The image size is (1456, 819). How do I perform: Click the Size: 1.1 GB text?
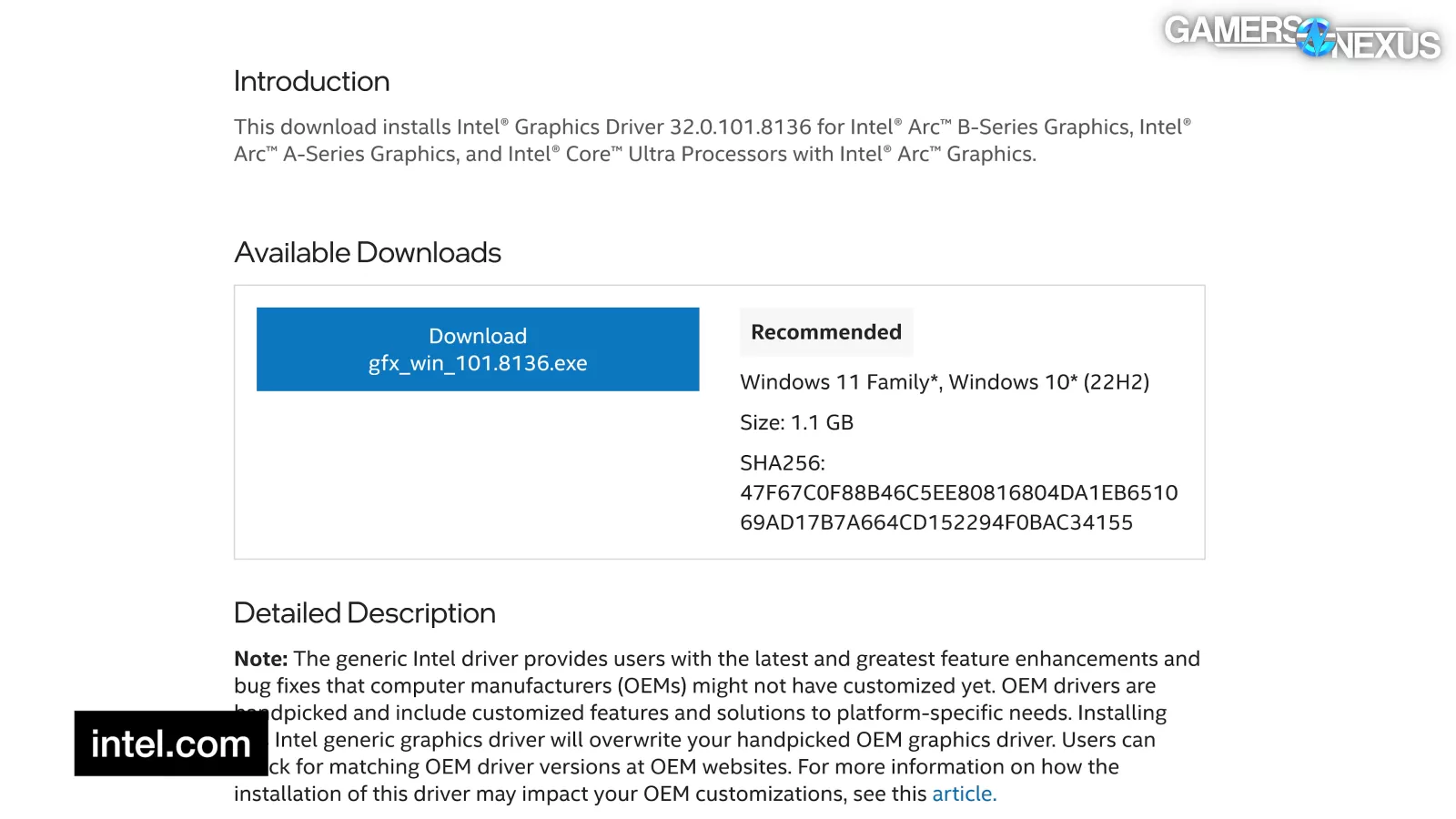(796, 422)
